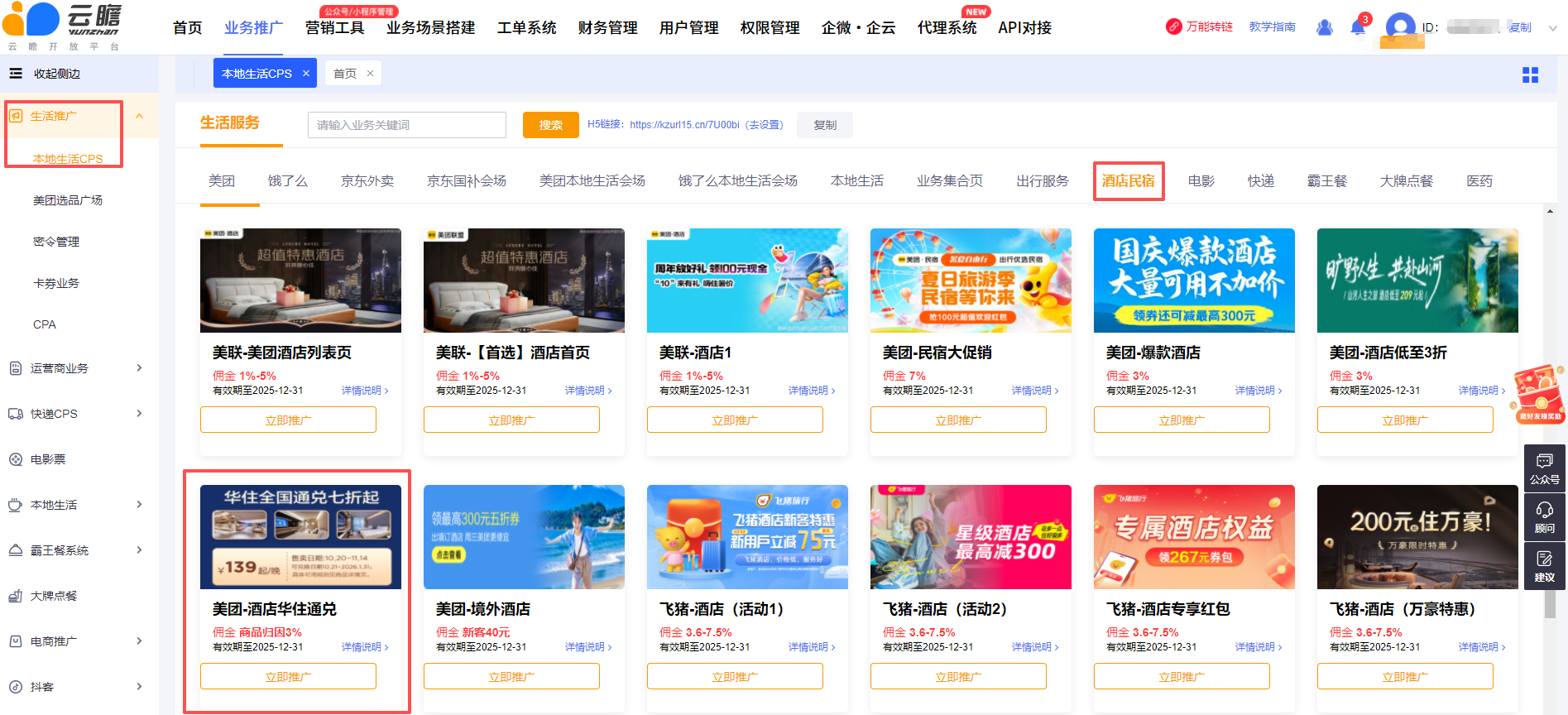Open the red envelope invite reward icon
The image size is (1568, 715).
click(1538, 393)
